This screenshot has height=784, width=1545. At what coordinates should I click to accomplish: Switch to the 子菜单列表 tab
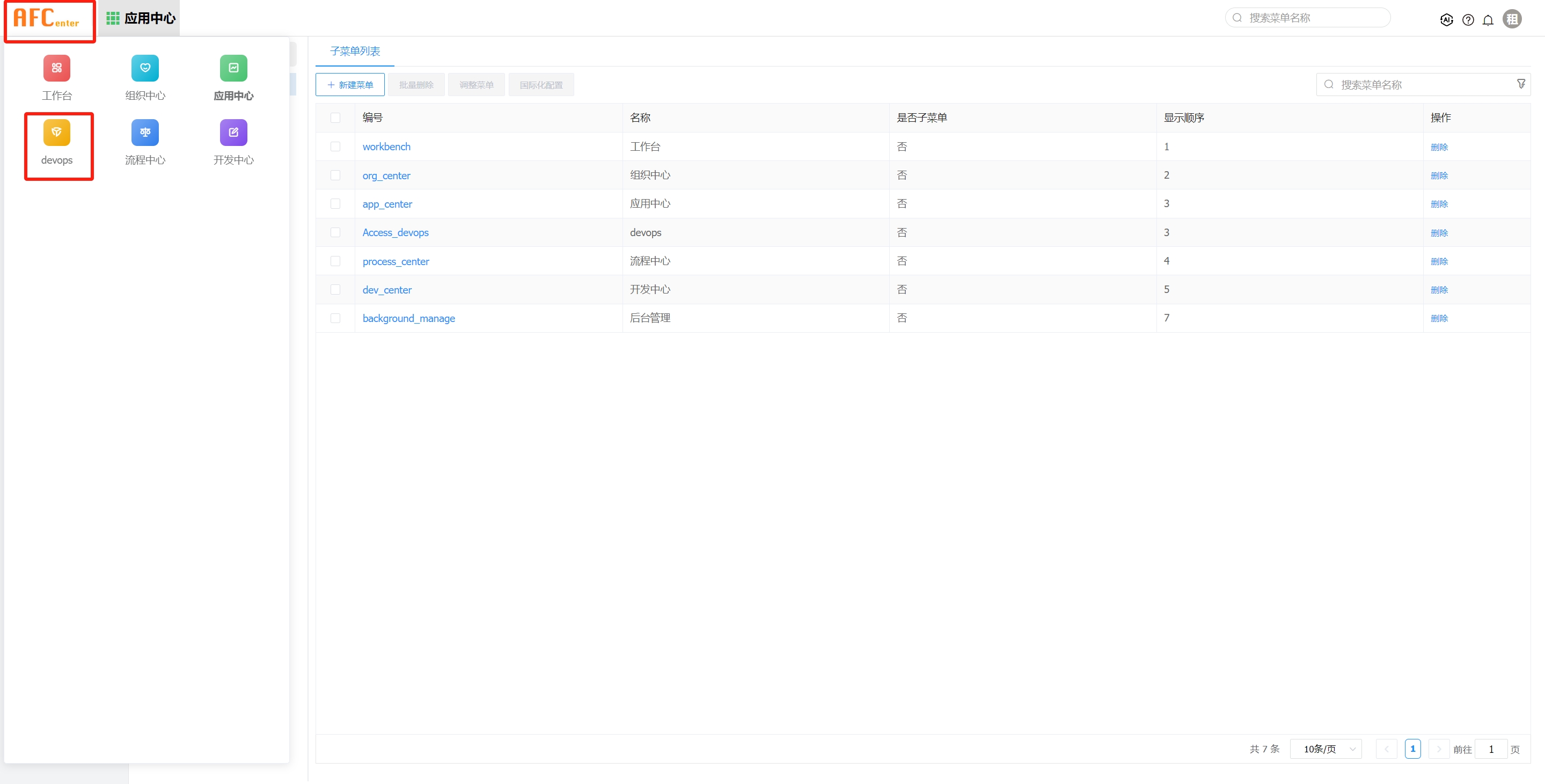pos(355,52)
